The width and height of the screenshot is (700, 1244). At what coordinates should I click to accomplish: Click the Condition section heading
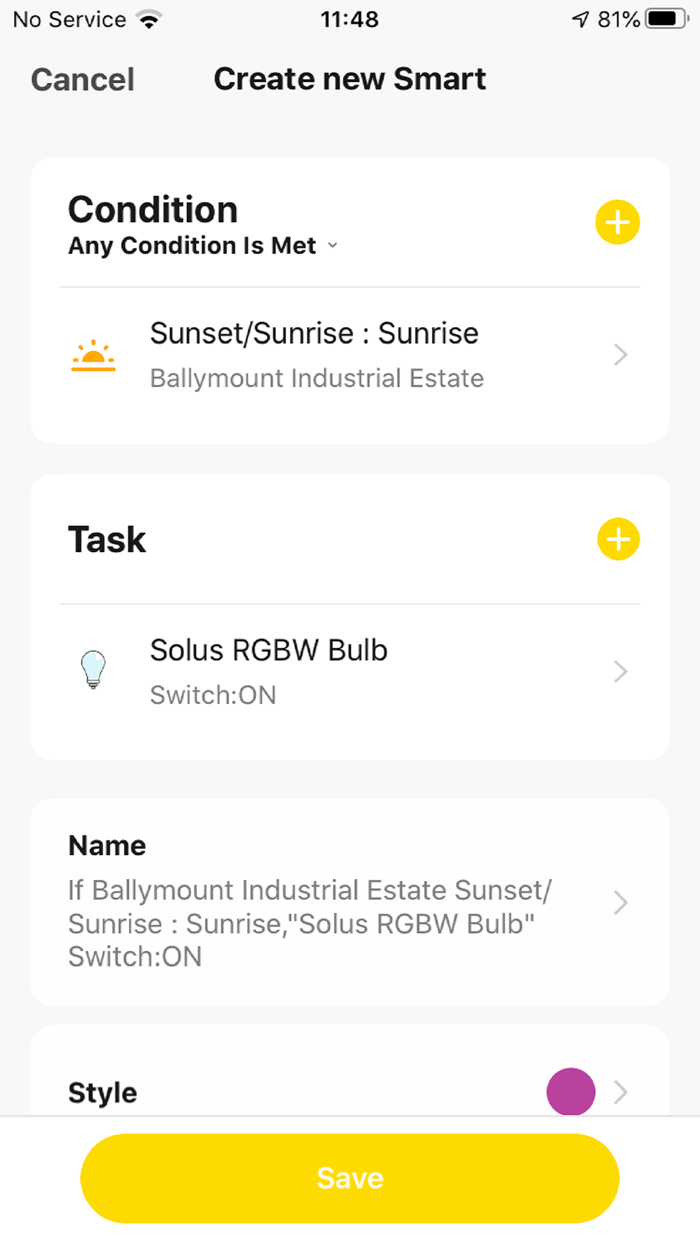[x=152, y=210]
